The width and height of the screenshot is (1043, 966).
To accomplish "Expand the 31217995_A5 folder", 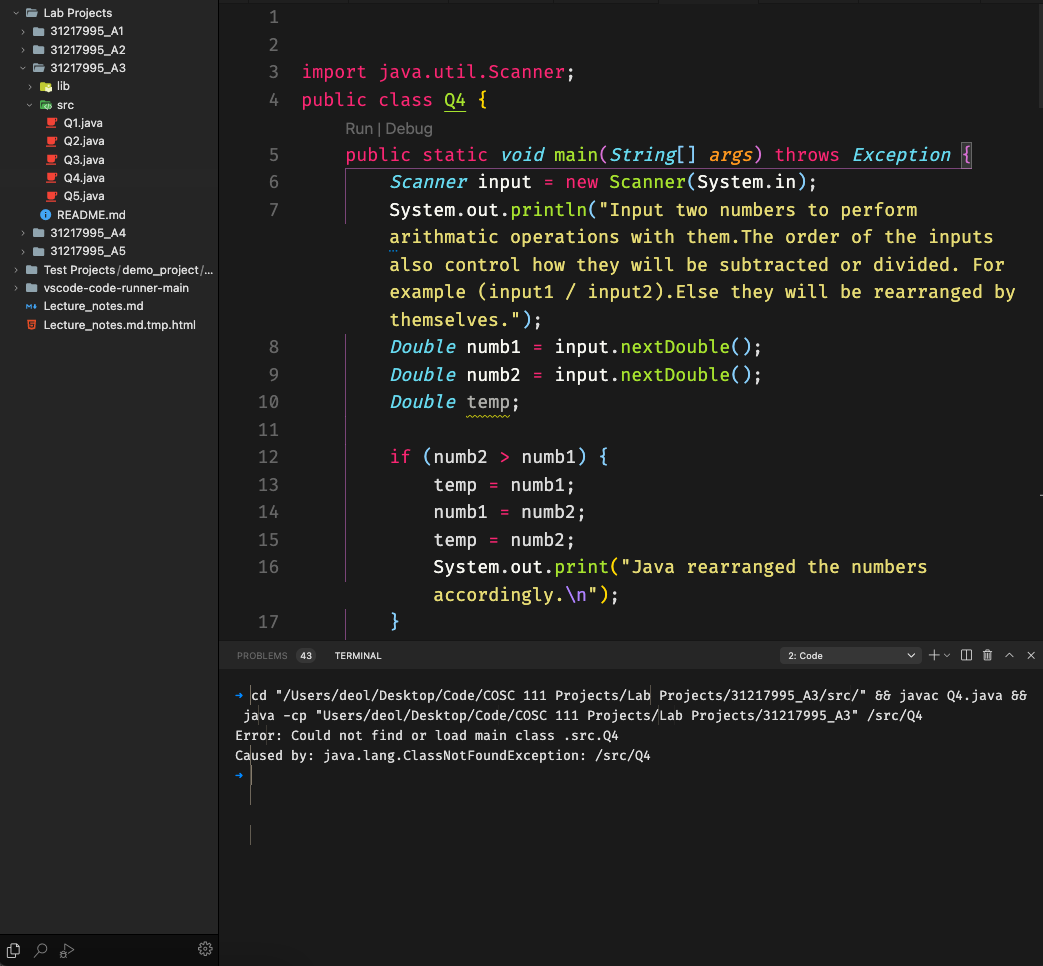I will (23, 251).
